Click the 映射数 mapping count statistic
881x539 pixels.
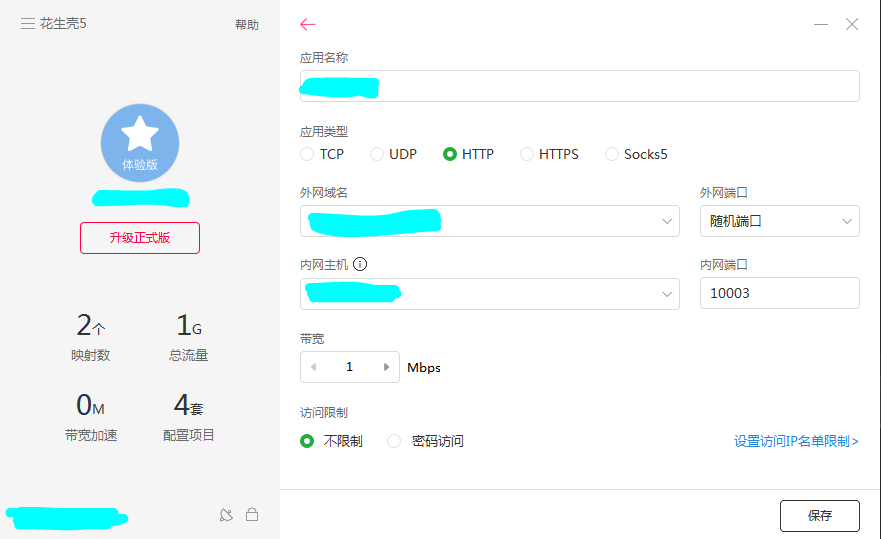[x=90, y=337]
